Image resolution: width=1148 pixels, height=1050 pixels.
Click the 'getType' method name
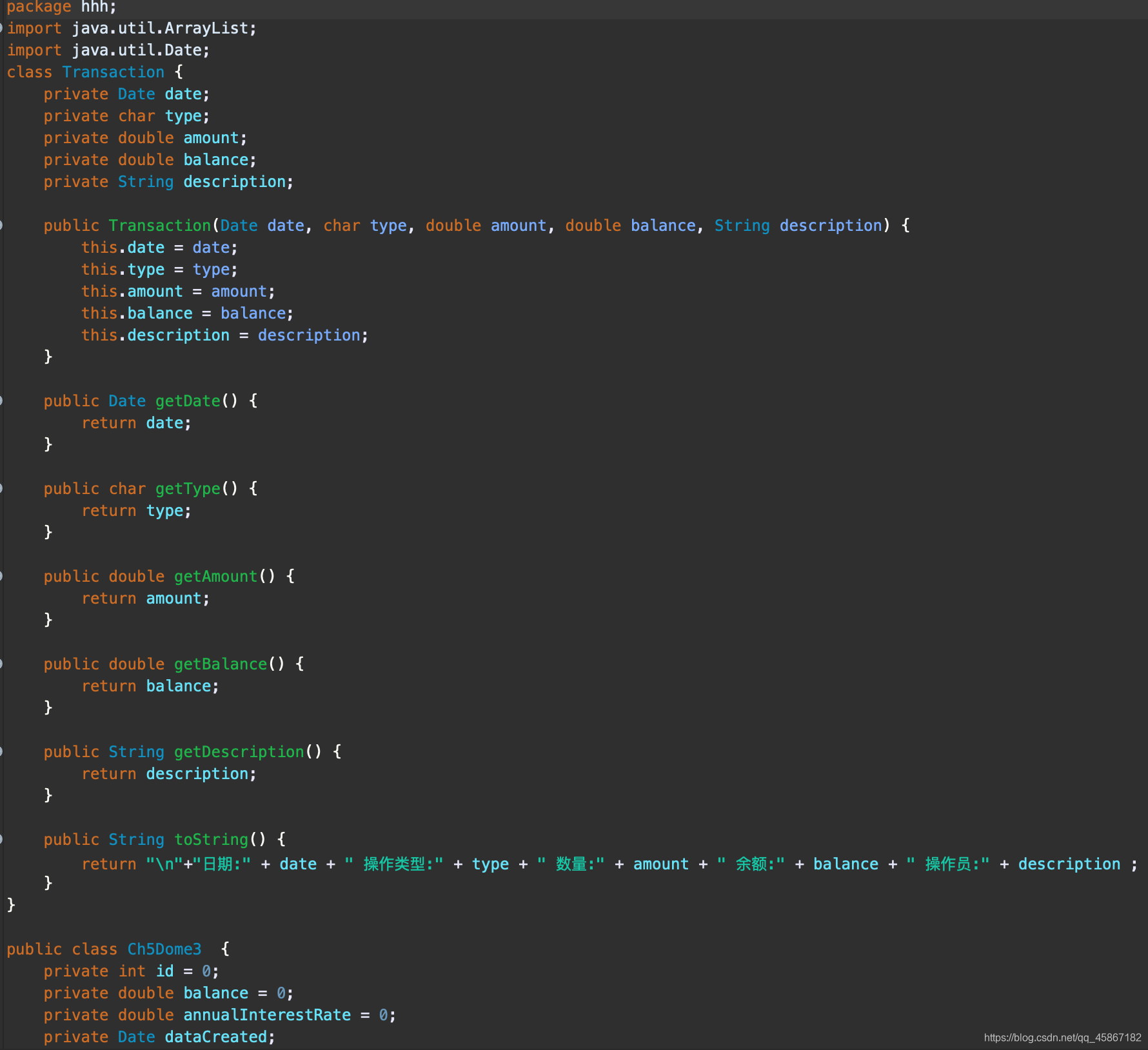pos(188,489)
